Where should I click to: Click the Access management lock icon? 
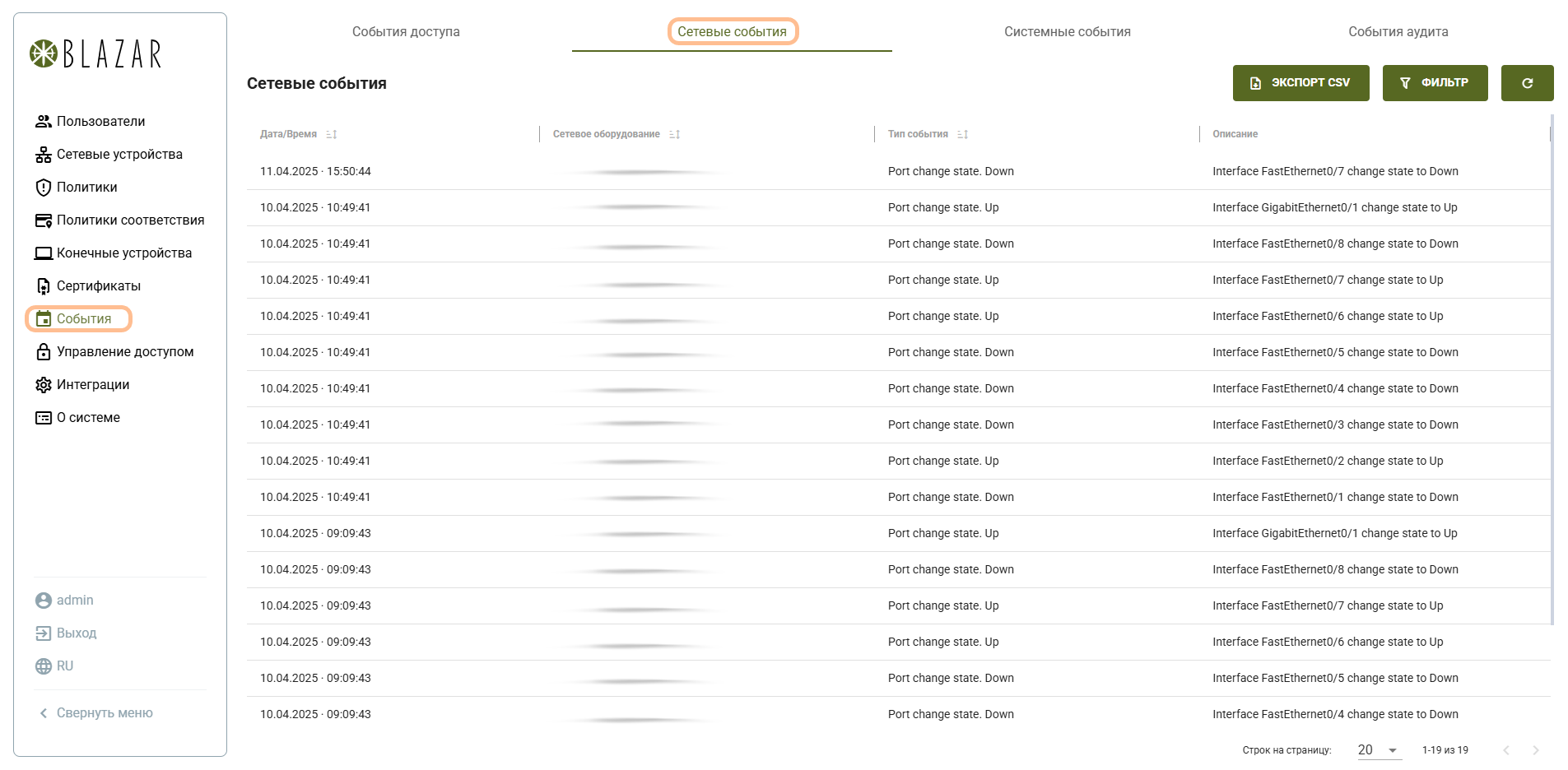43,352
